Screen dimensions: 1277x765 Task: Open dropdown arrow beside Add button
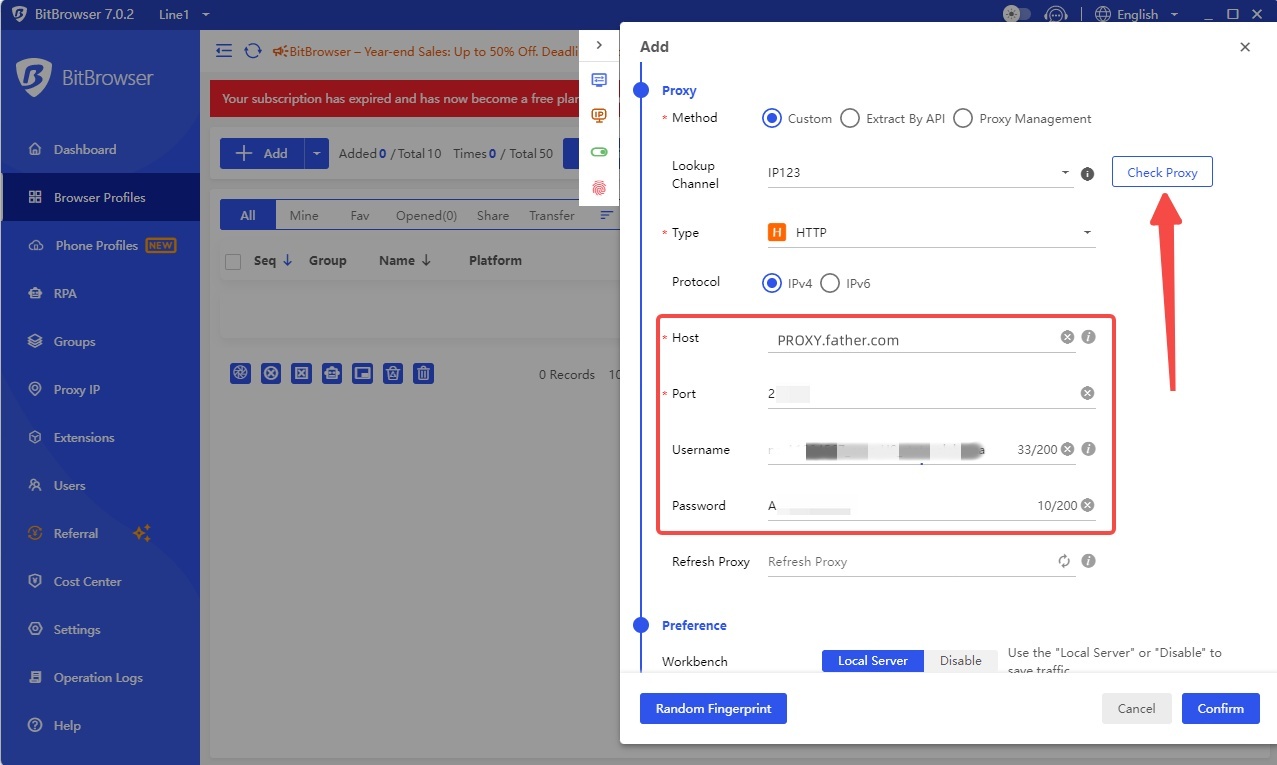316,154
